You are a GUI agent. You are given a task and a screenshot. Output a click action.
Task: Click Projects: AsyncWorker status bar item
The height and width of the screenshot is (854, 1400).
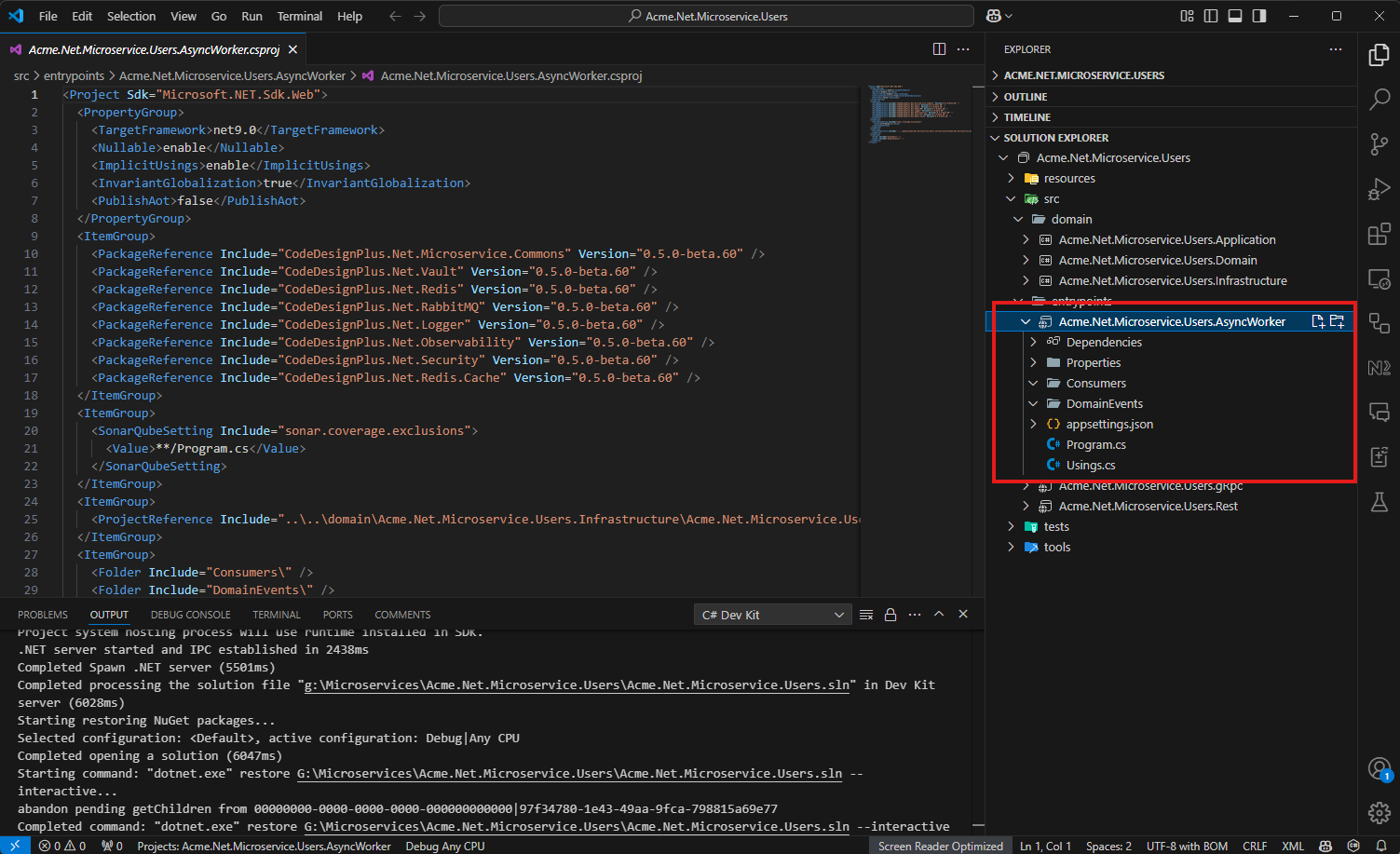[x=264, y=846]
